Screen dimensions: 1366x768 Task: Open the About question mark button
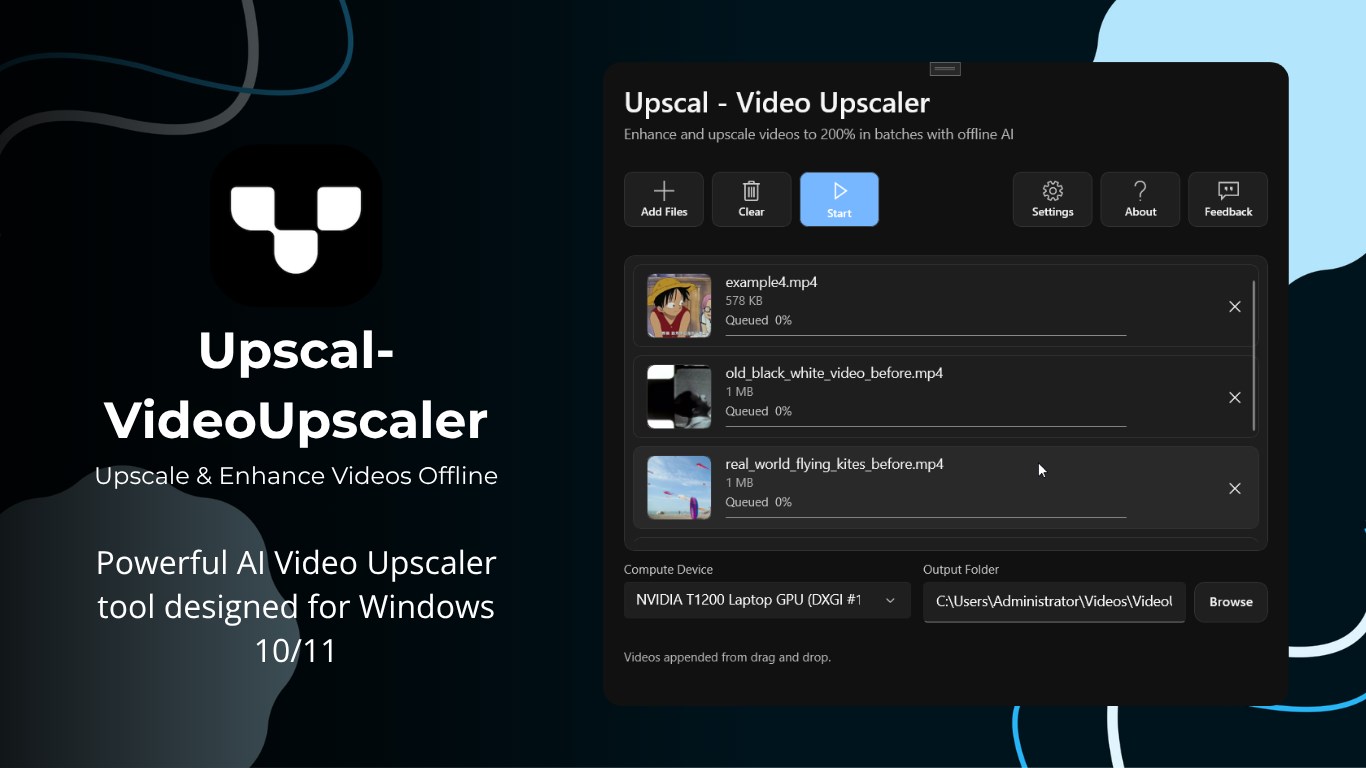1140,199
